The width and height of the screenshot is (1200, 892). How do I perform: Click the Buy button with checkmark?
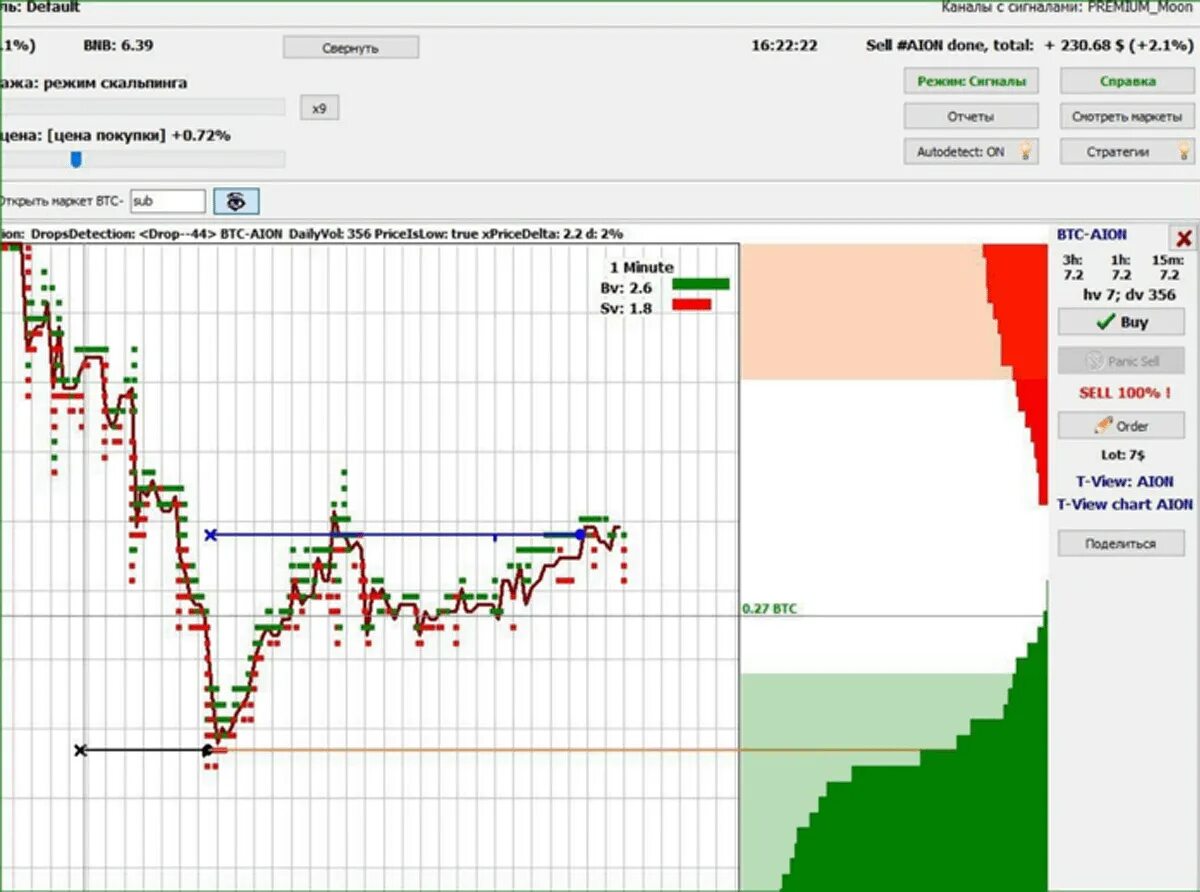[1121, 322]
